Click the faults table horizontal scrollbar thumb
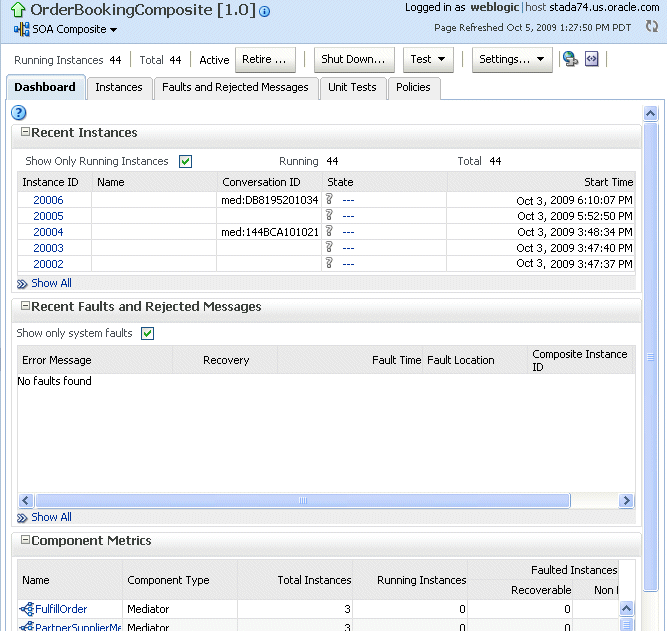The image size is (667, 631). pyautogui.click(x=302, y=500)
